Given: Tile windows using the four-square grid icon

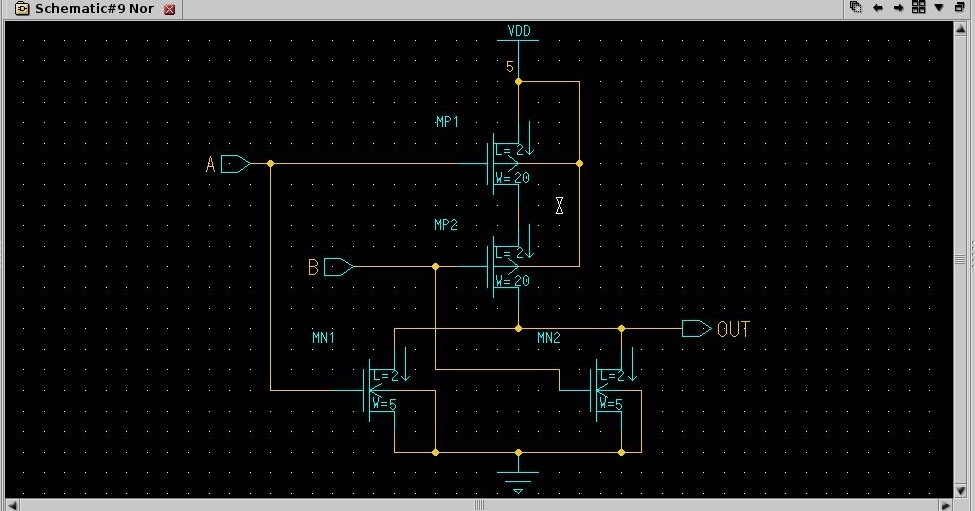Looking at the screenshot, I should click(x=918, y=7).
